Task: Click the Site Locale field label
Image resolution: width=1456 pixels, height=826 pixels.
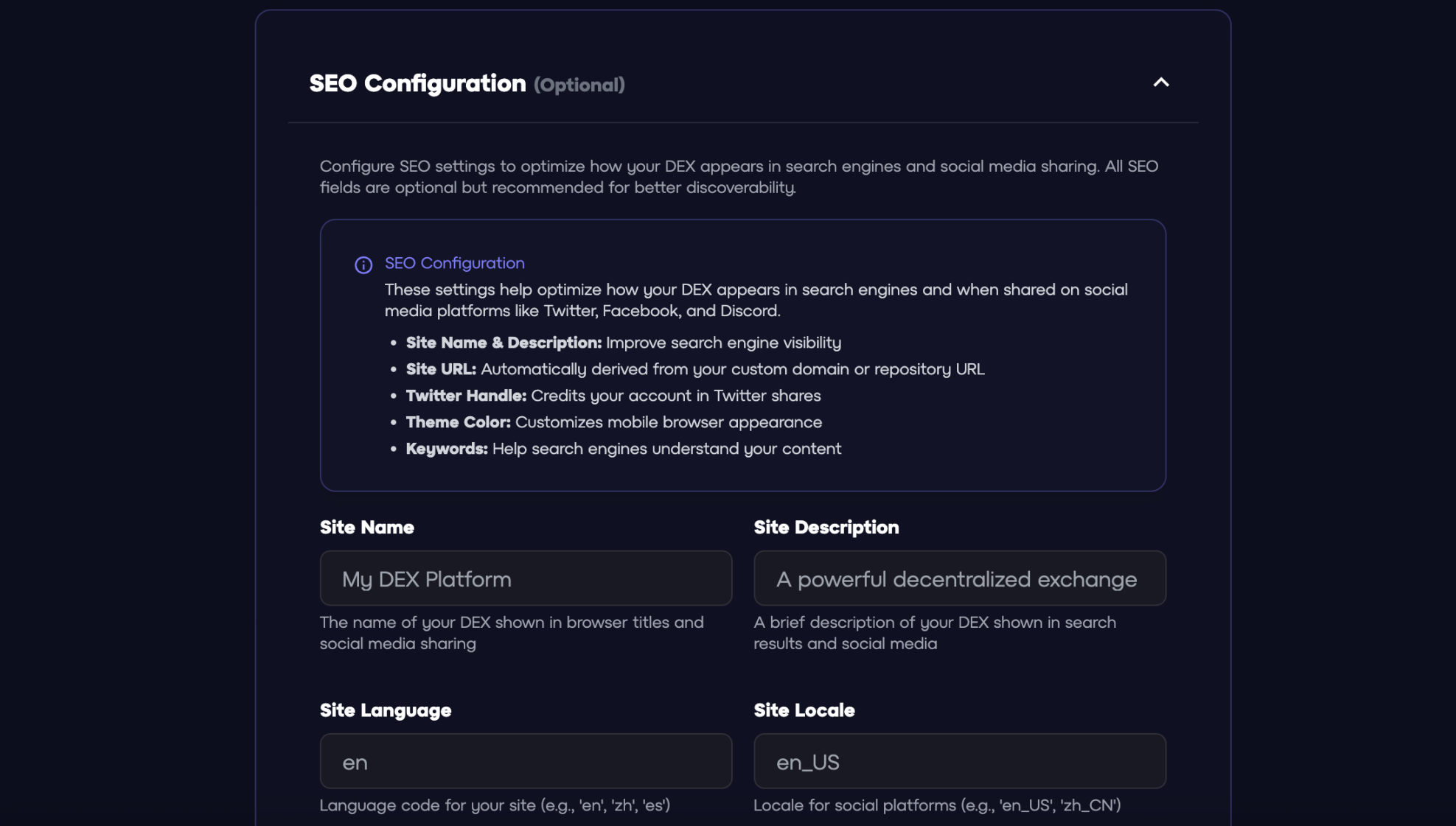Action: [x=804, y=710]
